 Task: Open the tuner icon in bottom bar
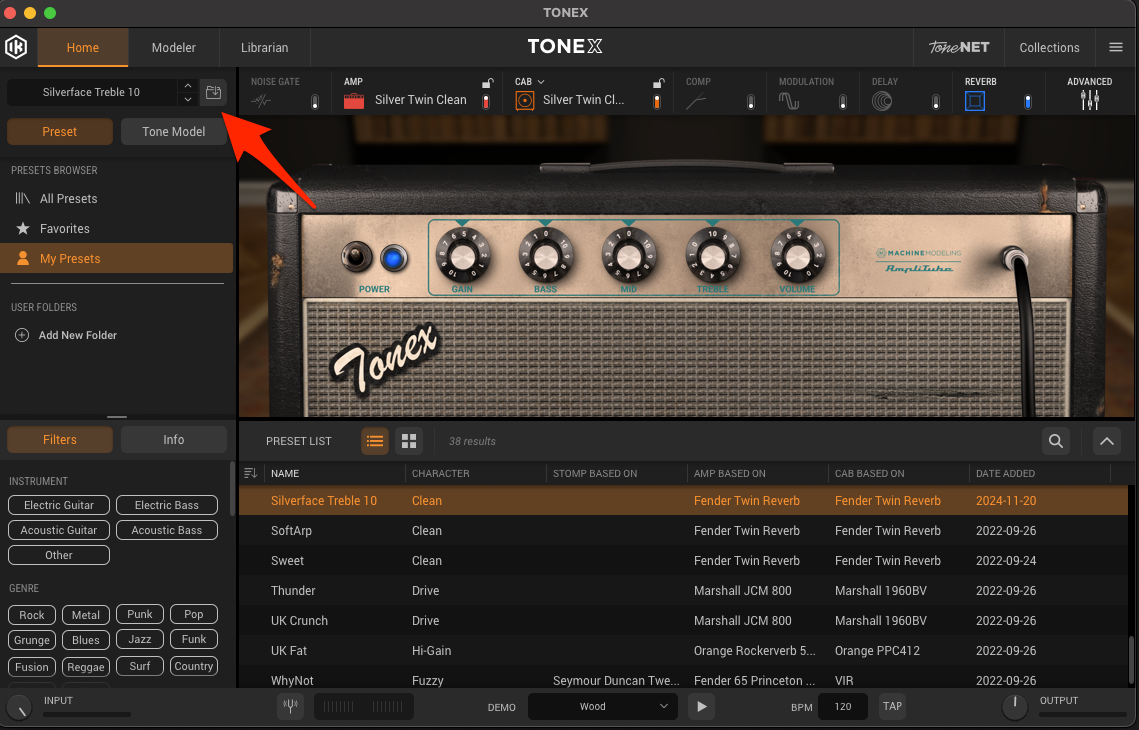[290, 706]
